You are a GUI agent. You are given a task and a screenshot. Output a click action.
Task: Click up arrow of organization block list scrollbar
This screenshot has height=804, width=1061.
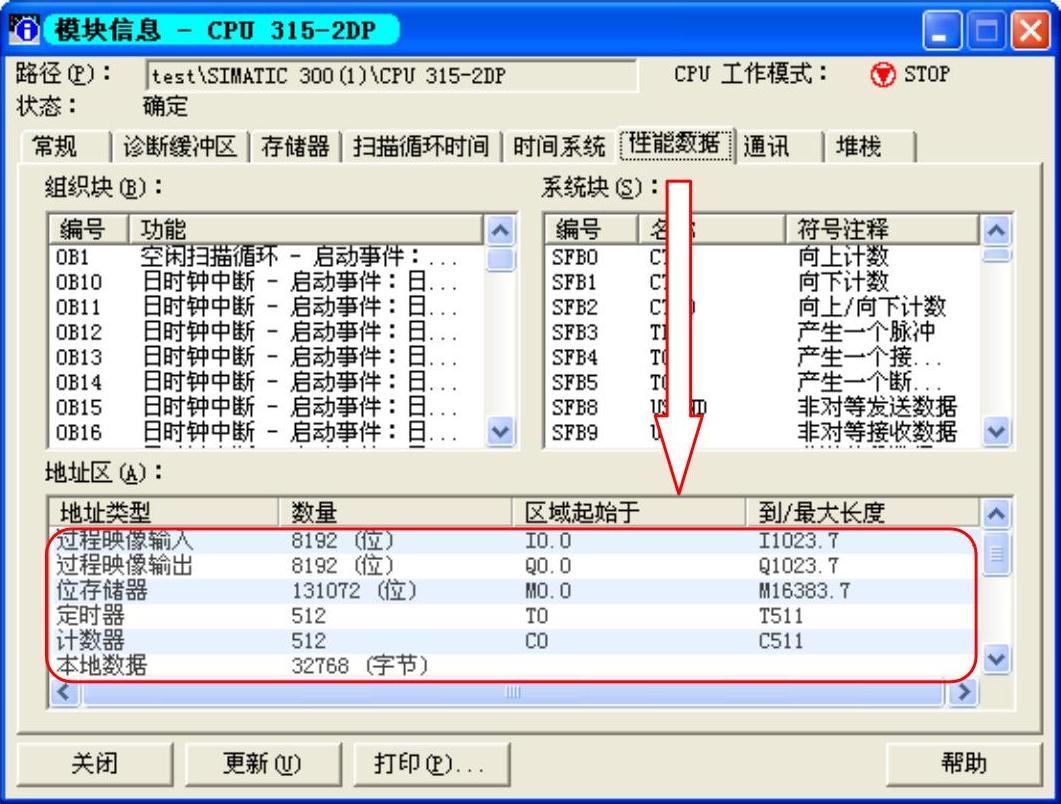[500, 231]
